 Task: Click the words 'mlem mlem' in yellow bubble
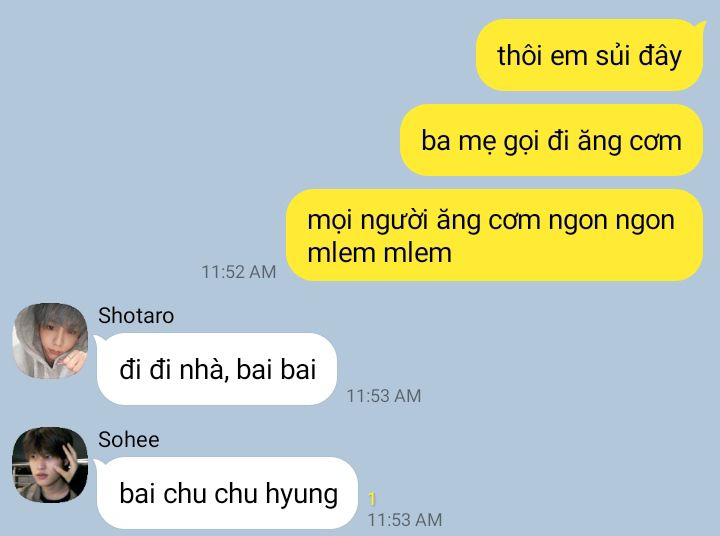[x=380, y=253]
